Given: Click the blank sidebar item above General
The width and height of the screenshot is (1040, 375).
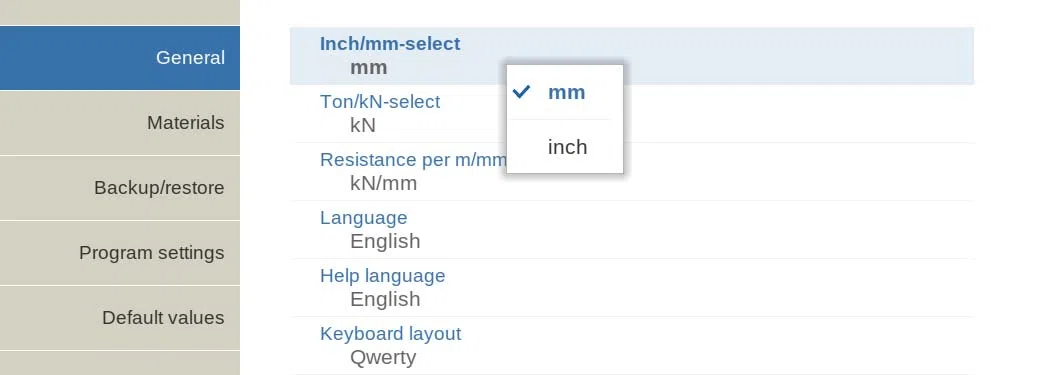Looking at the screenshot, I should pyautogui.click(x=120, y=13).
